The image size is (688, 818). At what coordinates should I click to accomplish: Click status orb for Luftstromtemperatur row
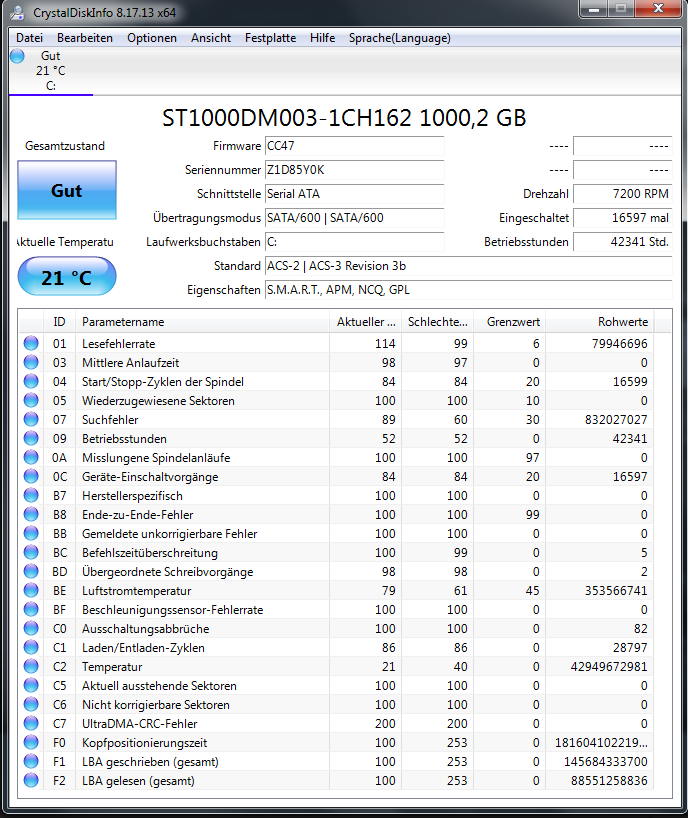click(31, 590)
